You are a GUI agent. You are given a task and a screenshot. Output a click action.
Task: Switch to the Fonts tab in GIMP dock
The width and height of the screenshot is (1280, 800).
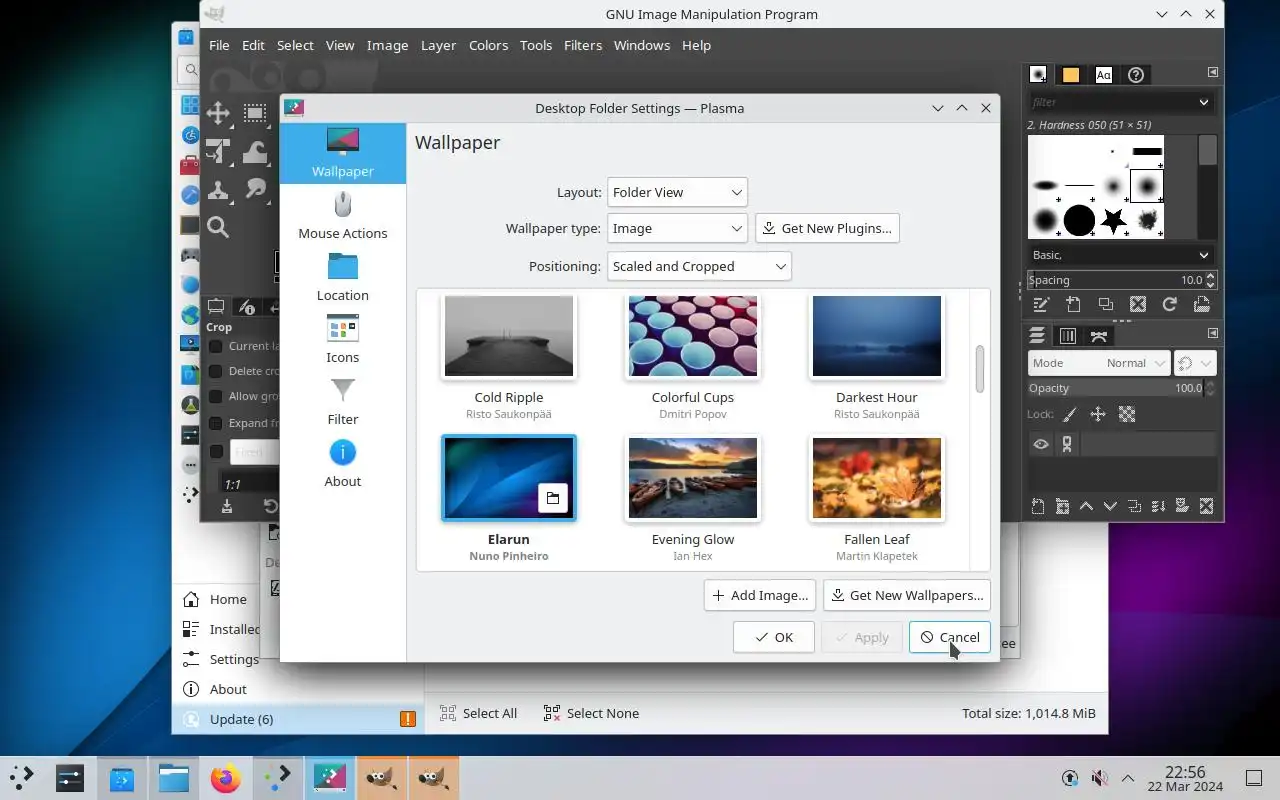(x=1103, y=75)
